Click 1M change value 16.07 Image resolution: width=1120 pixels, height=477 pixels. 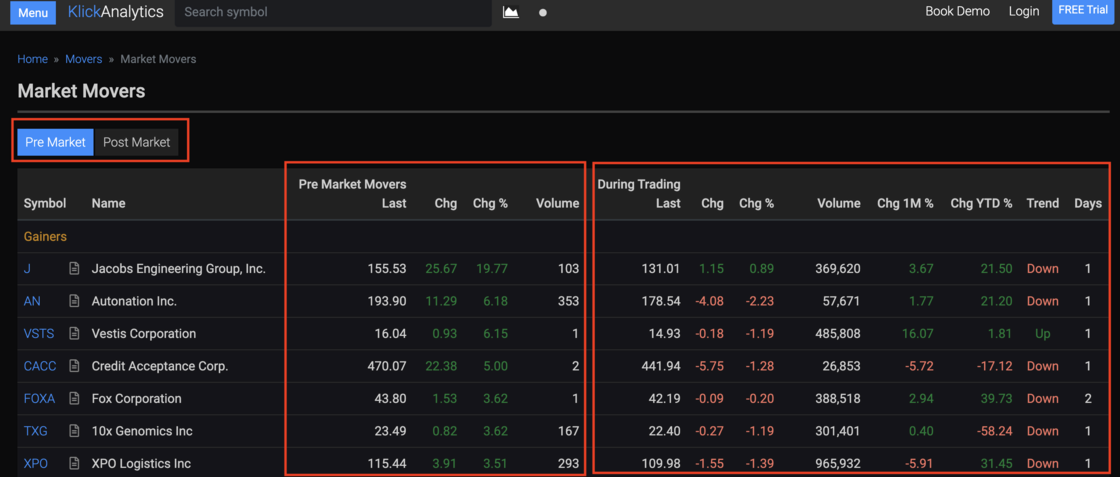(x=918, y=333)
